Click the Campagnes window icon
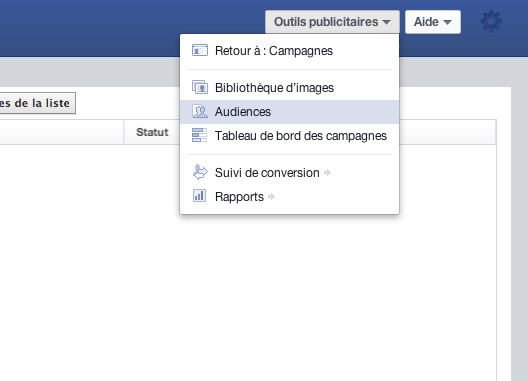 click(200, 51)
